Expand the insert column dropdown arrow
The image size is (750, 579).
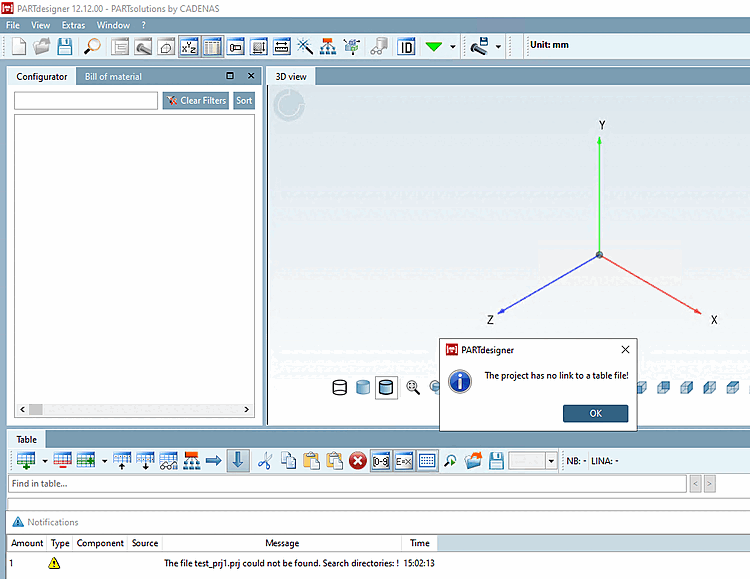pos(104,461)
